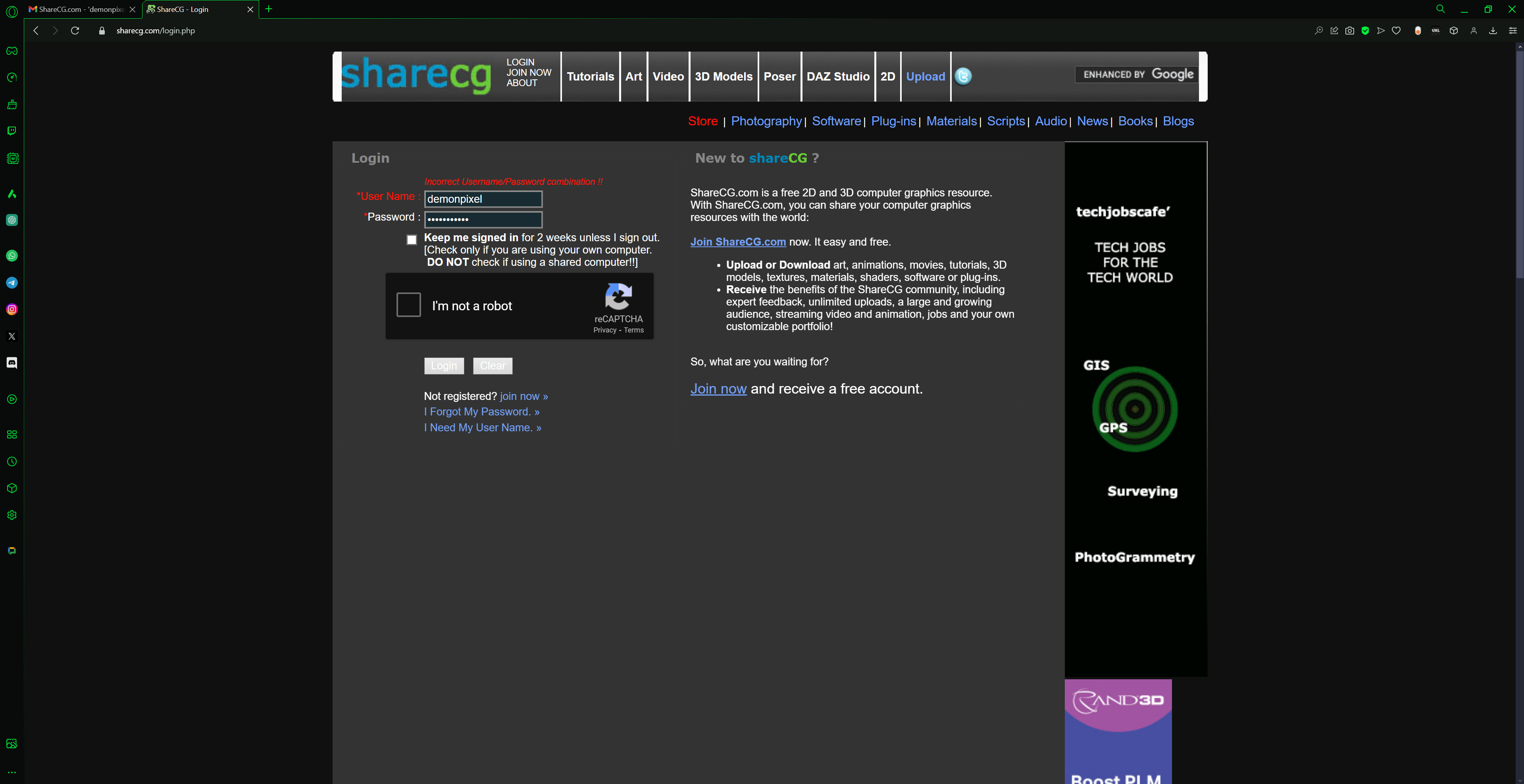Focus the Password input field
This screenshot has width=1524, height=784.
point(483,219)
